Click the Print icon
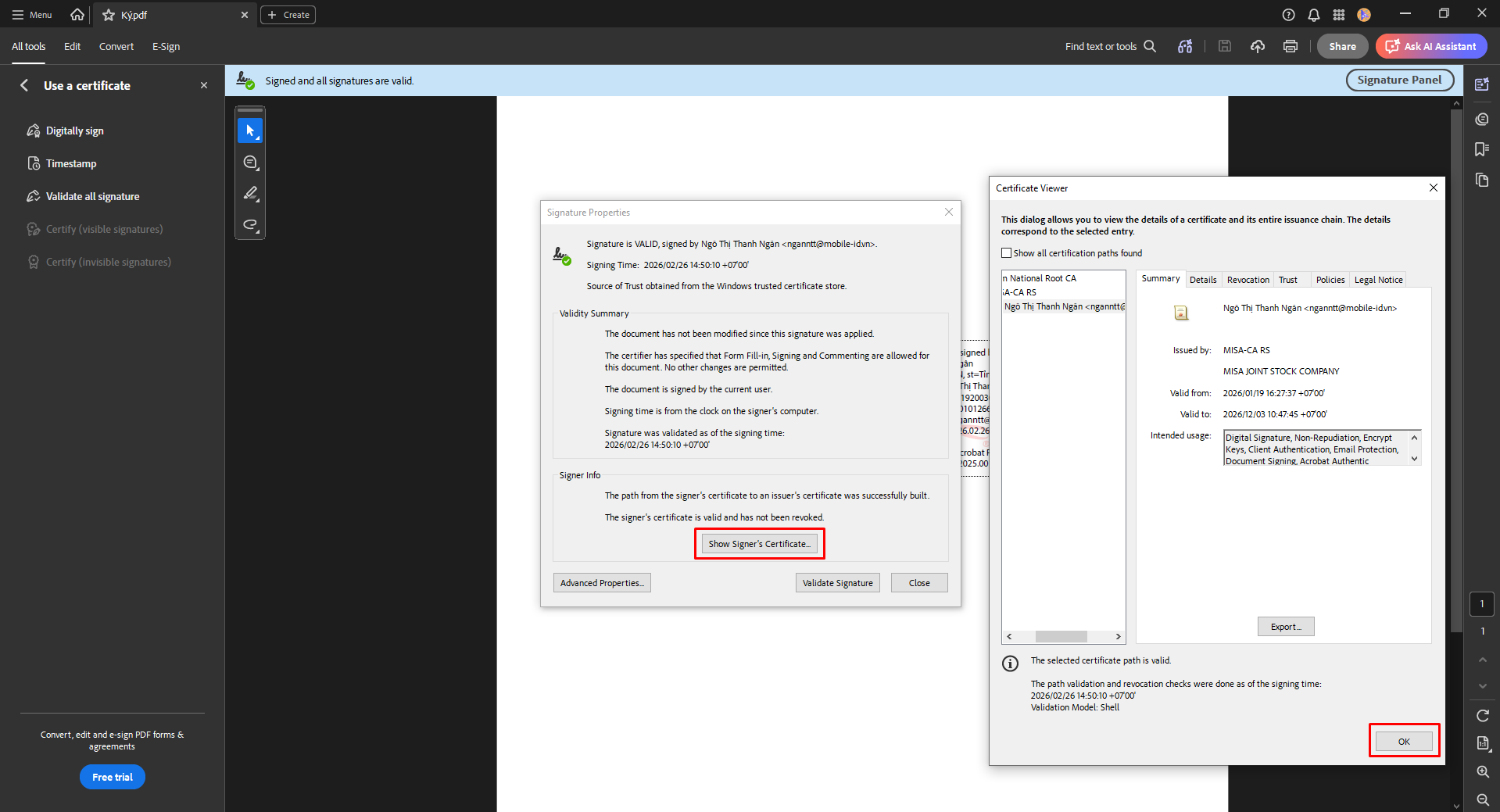Screen dimensions: 1500x812 click(x=1291, y=46)
